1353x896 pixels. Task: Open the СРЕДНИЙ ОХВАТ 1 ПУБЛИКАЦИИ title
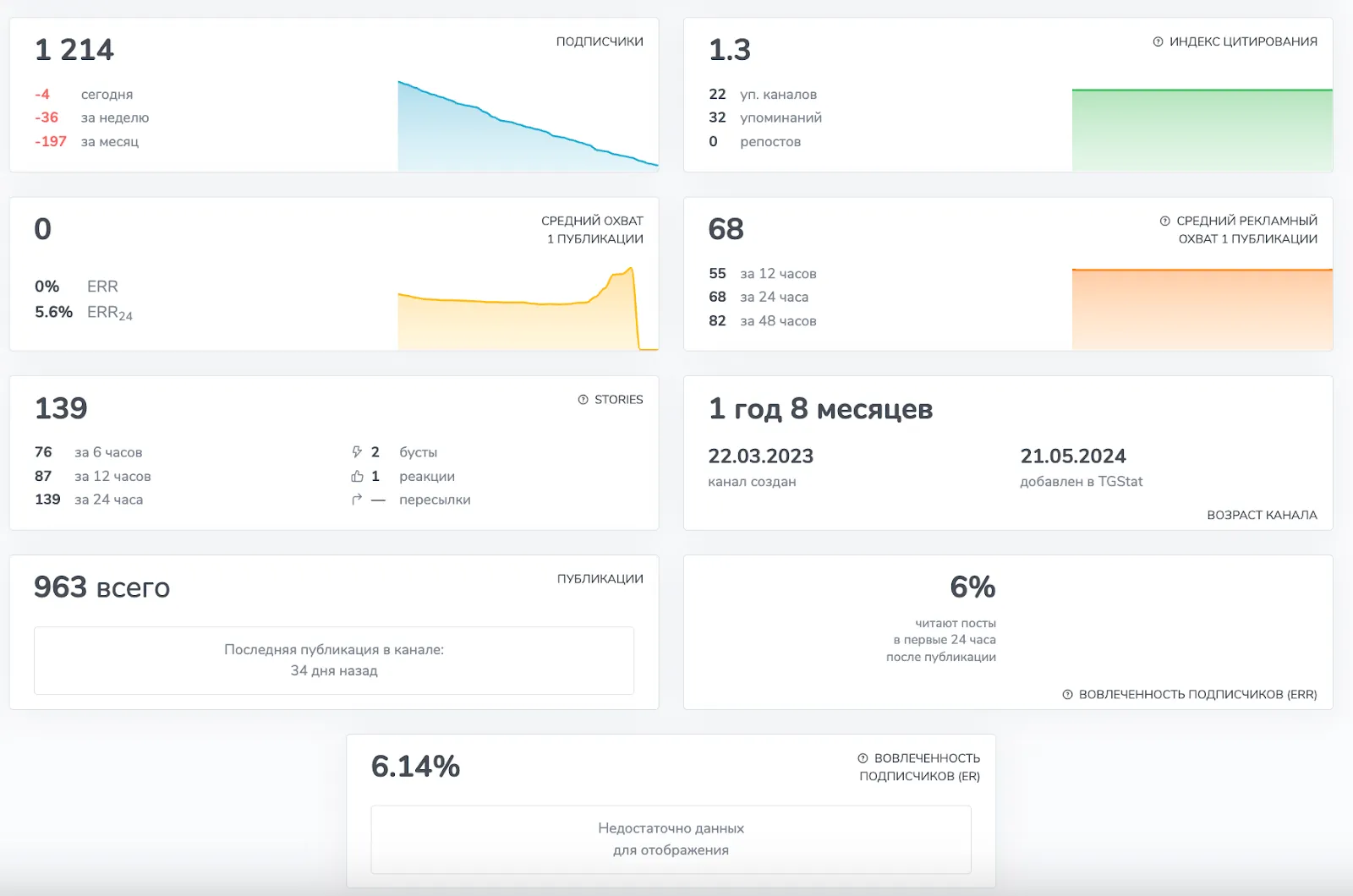(x=593, y=230)
